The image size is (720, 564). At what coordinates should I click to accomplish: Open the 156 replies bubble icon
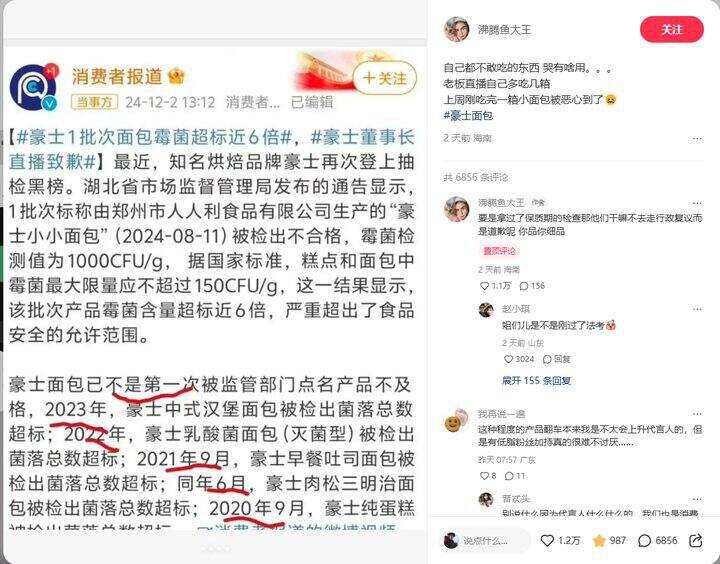[523, 286]
